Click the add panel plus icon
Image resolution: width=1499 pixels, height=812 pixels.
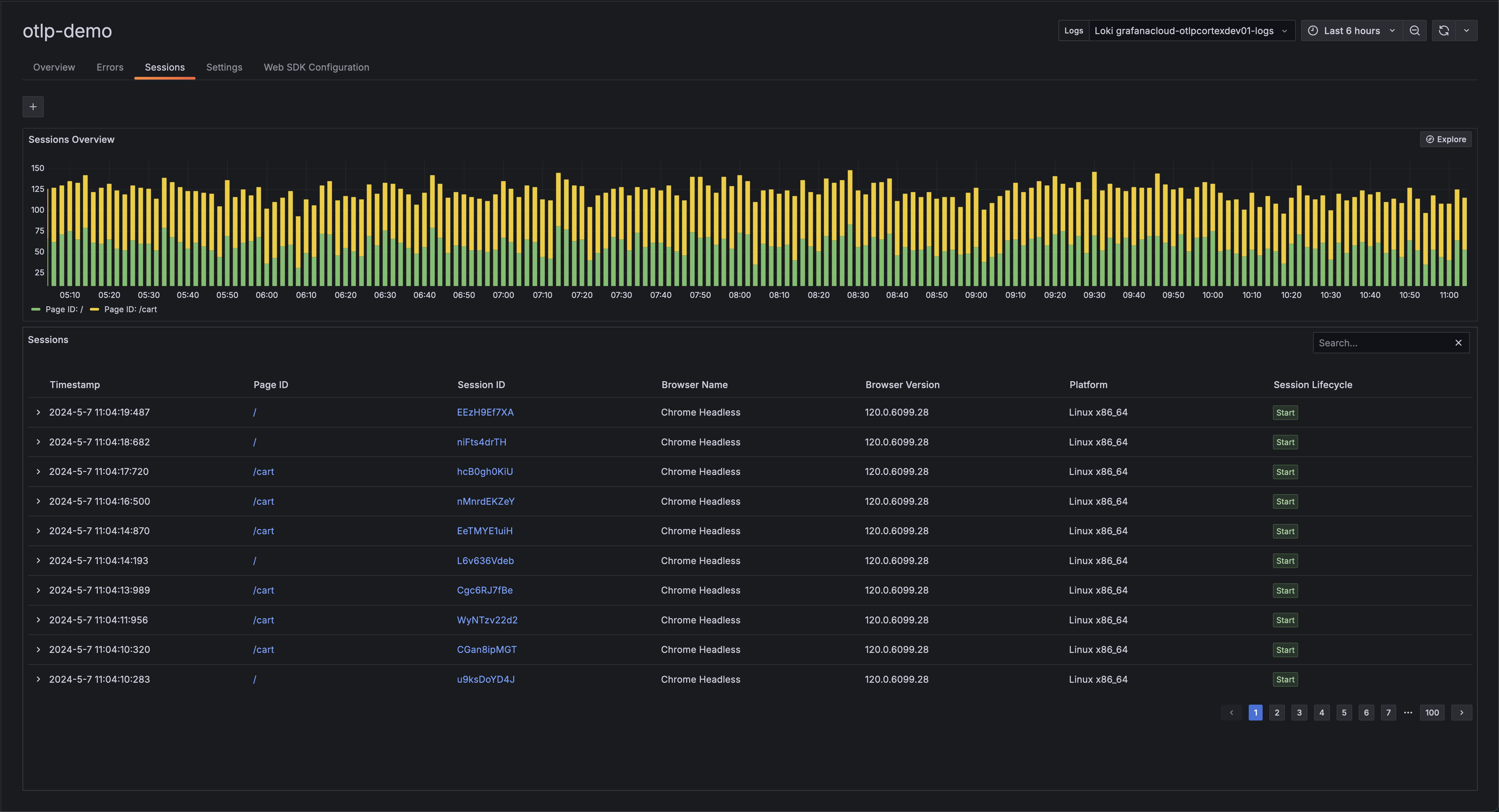click(x=32, y=106)
